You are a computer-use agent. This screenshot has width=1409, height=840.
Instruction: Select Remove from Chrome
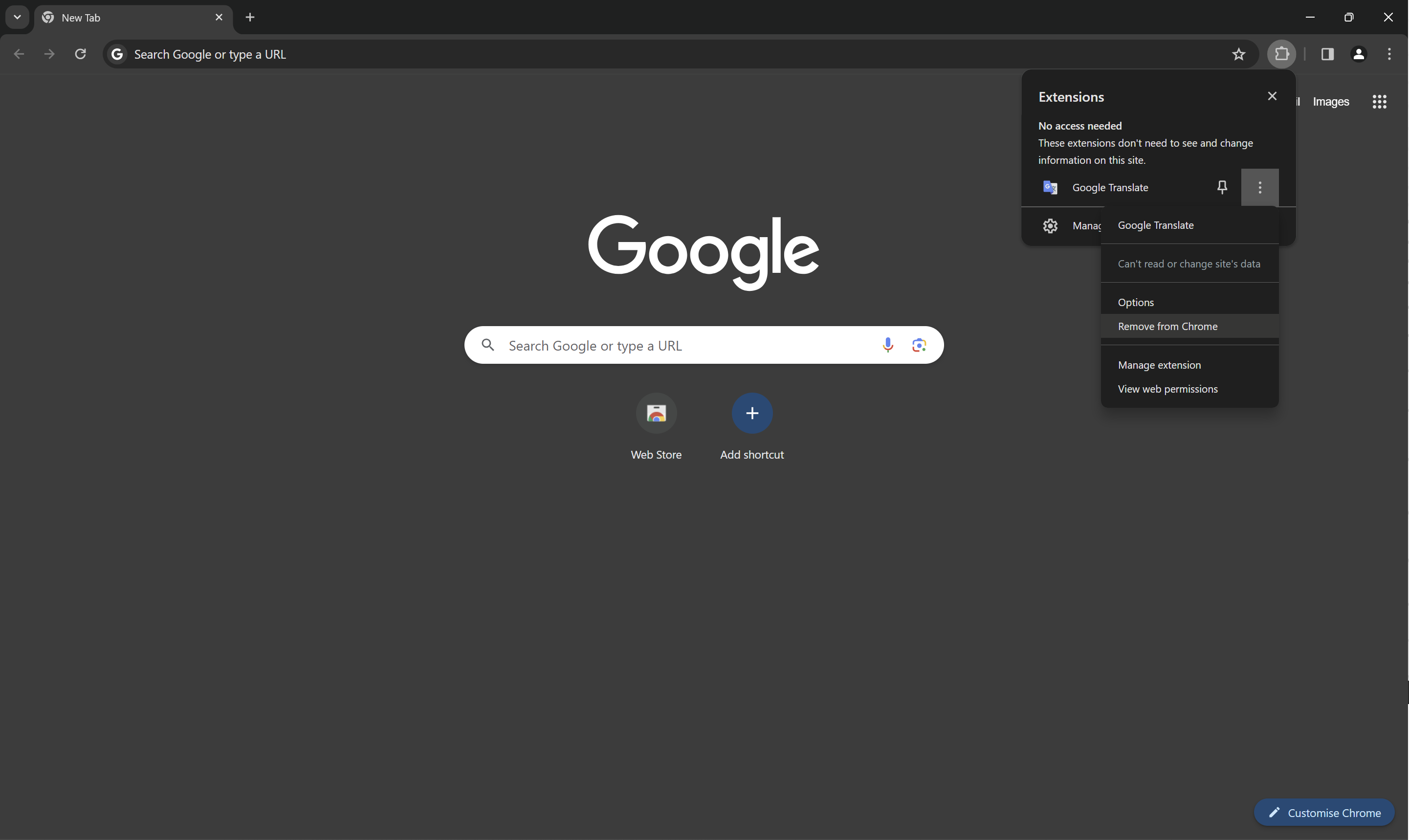[1189, 327]
